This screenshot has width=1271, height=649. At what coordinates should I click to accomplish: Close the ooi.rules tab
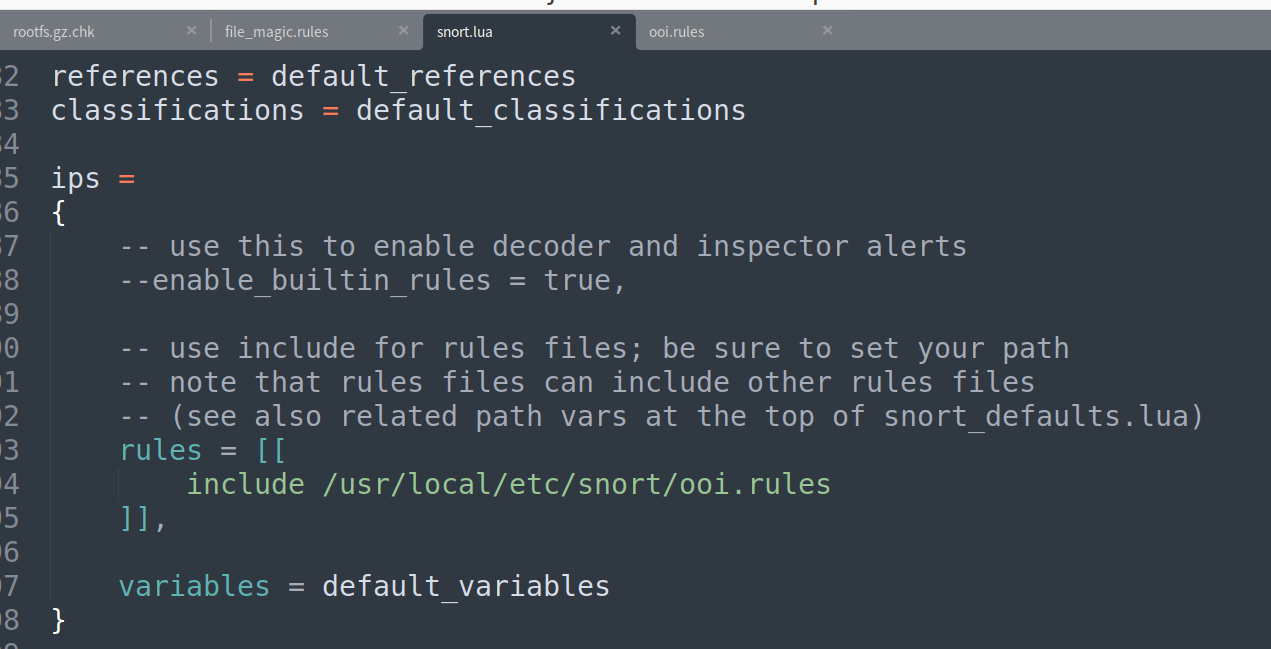click(x=827, y=31)
